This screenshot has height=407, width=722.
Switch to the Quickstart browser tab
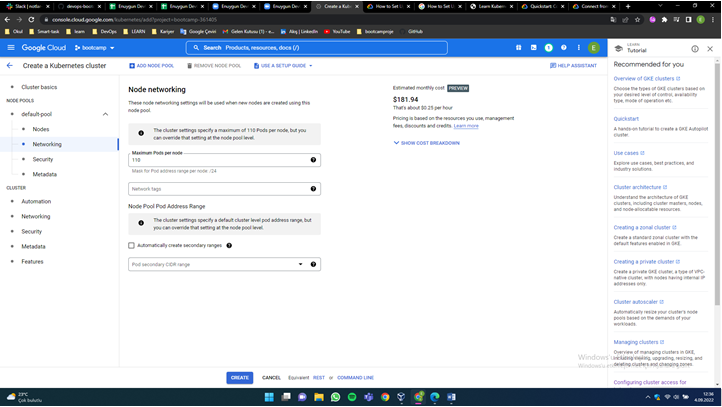[543, 6]
